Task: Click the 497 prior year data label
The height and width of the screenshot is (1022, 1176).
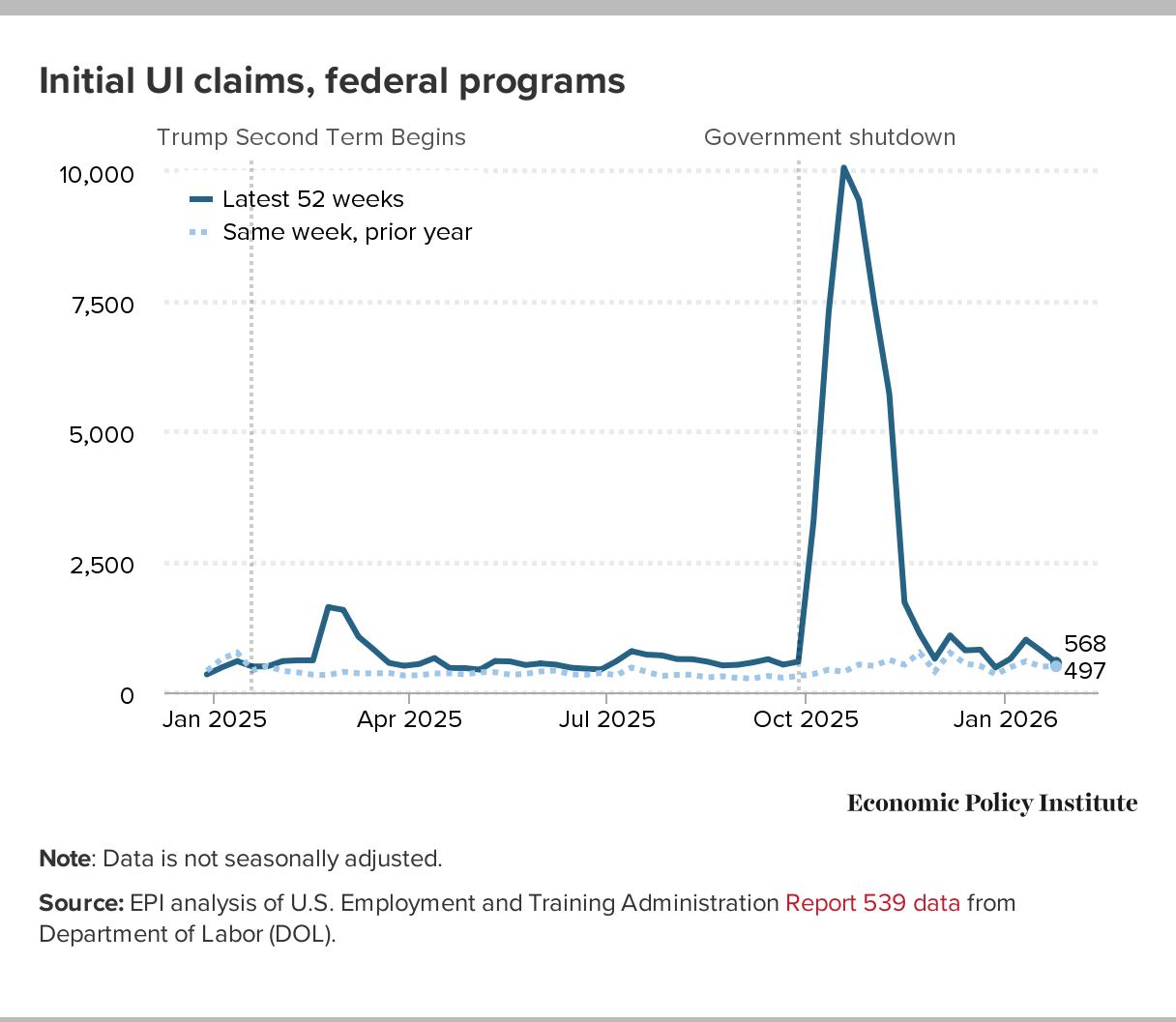Action: pyautogui.click(x=1084, y=671)
